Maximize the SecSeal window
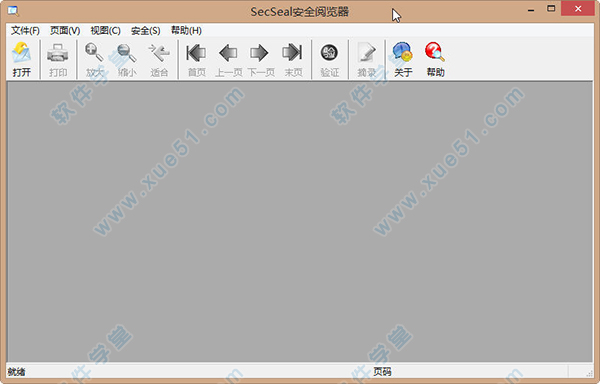The width and height of the screenshot is (600, 384). click(551, 8)
